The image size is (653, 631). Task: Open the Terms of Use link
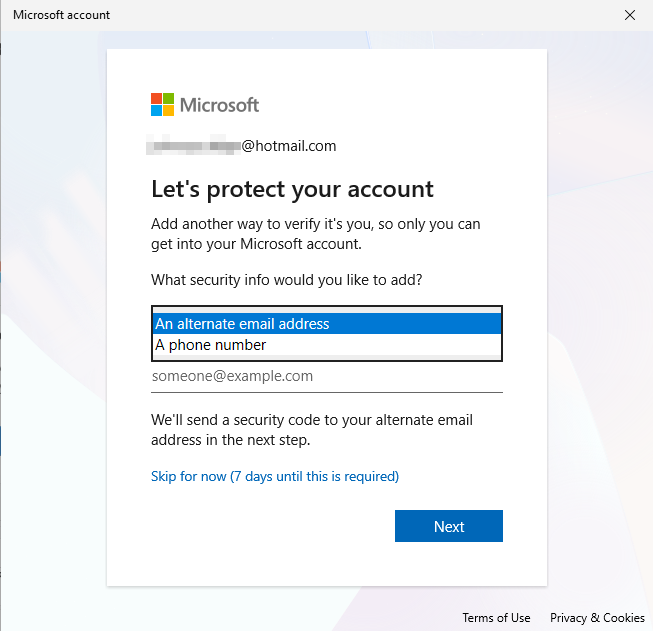click(496, 618)
